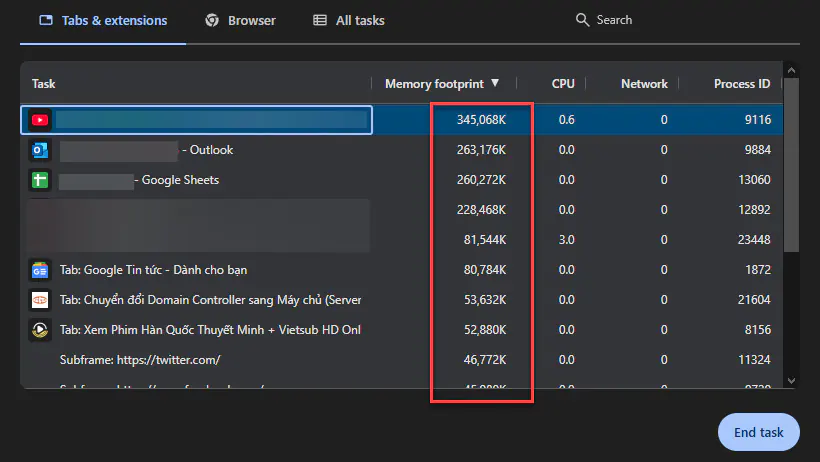Click the magnifier icon in Search

(x=583, y=20)
